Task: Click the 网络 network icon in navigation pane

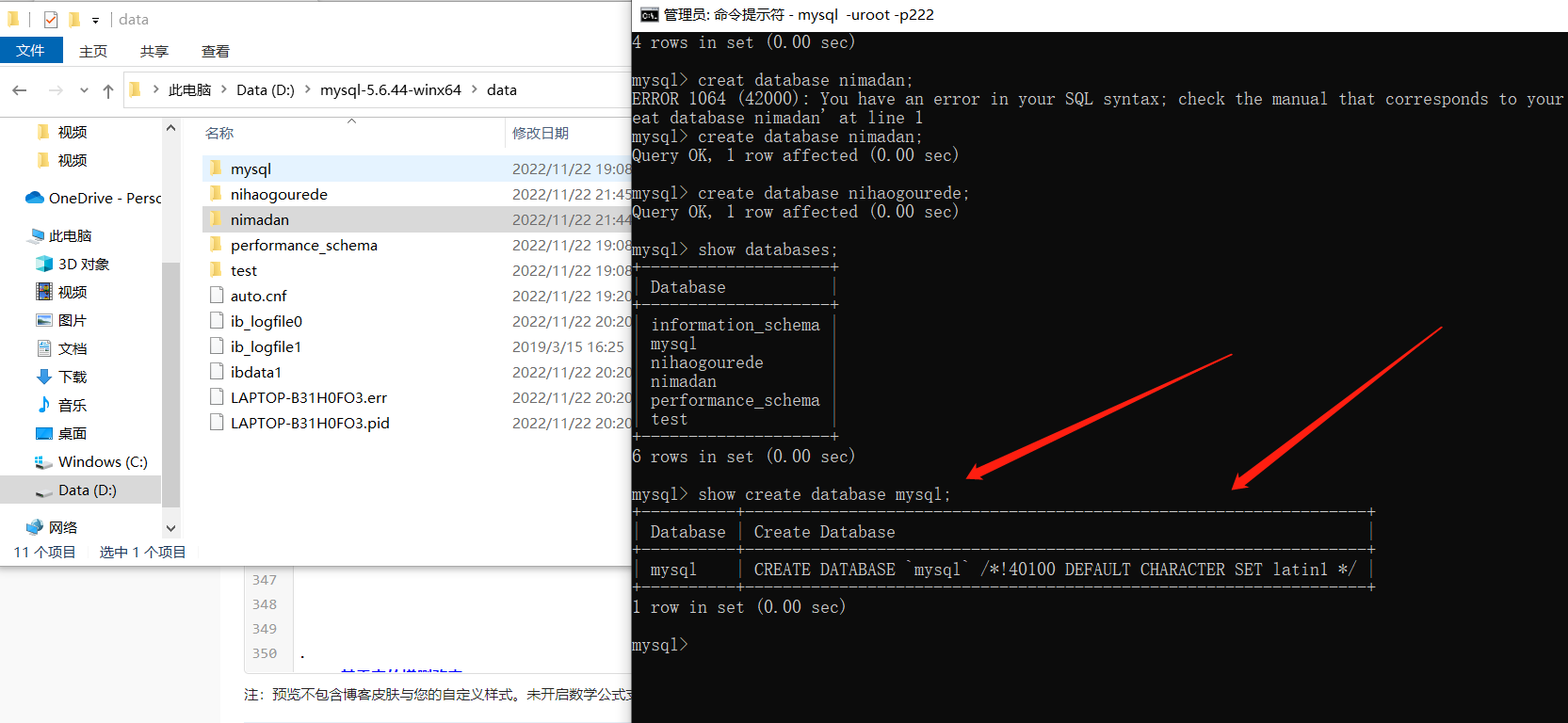Action: pyautogui.click(x=35, y=527)
